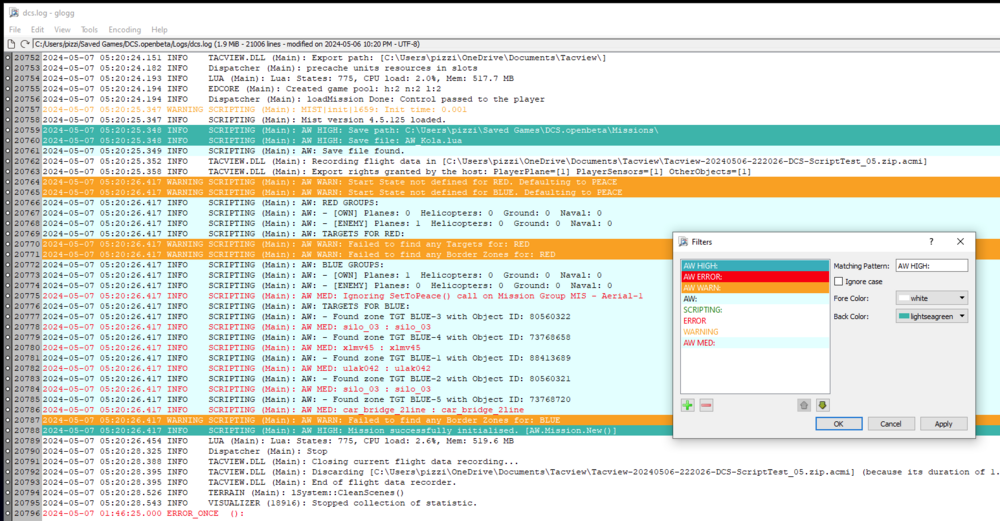Select the WARNING filter in list

[x=755, y=332]
